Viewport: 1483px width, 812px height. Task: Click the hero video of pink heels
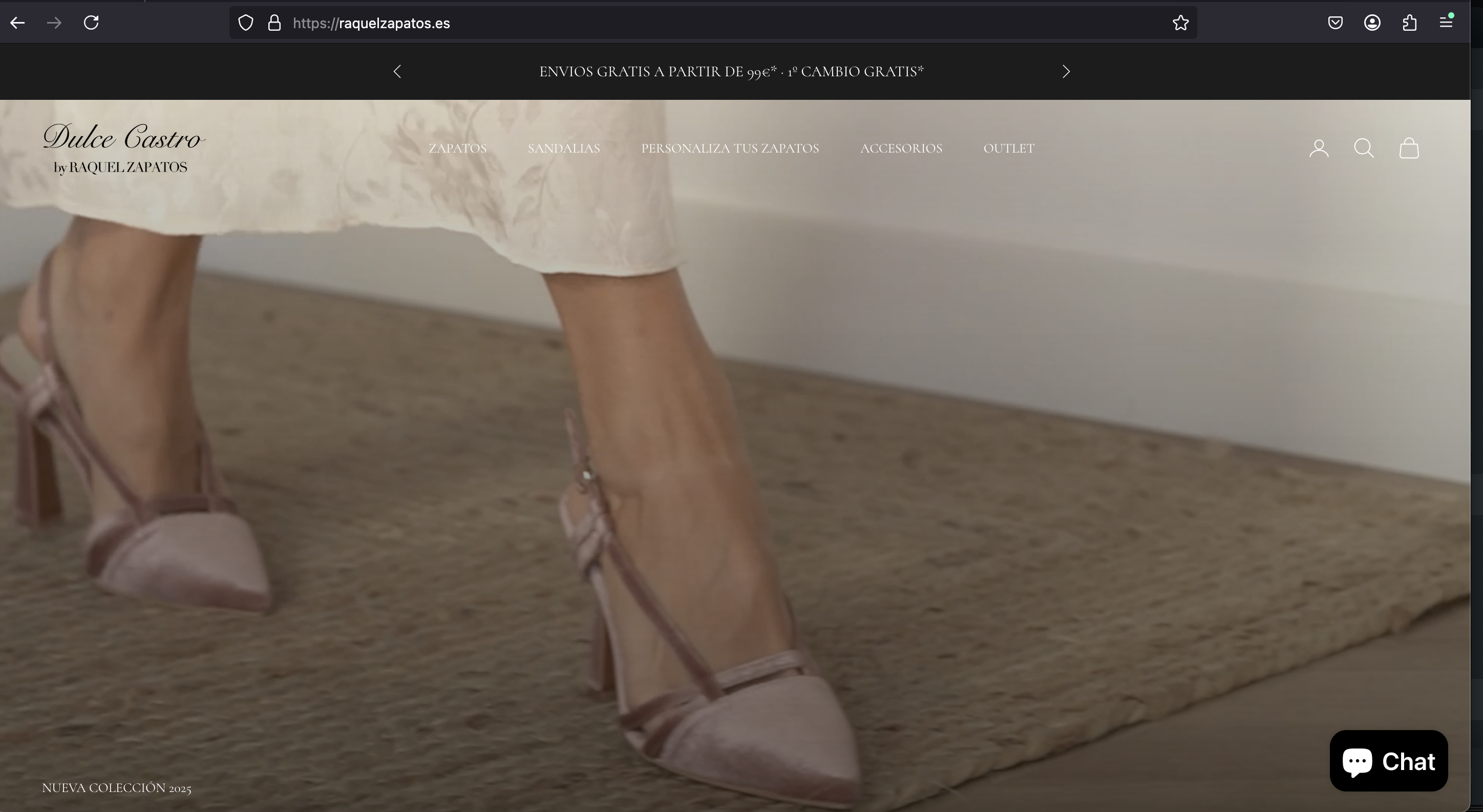coord(735,456)
